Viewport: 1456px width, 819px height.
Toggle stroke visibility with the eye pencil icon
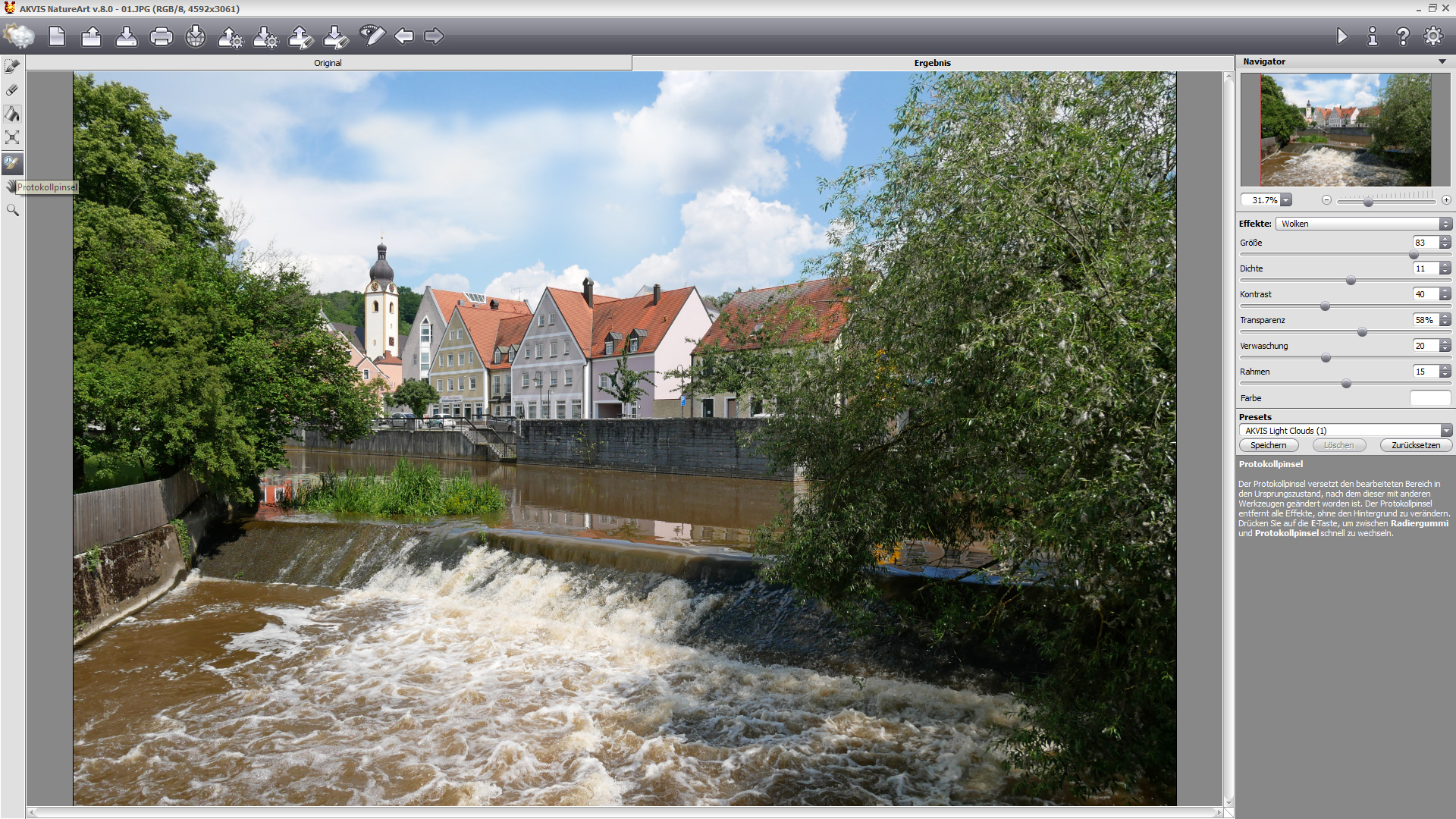372,36
